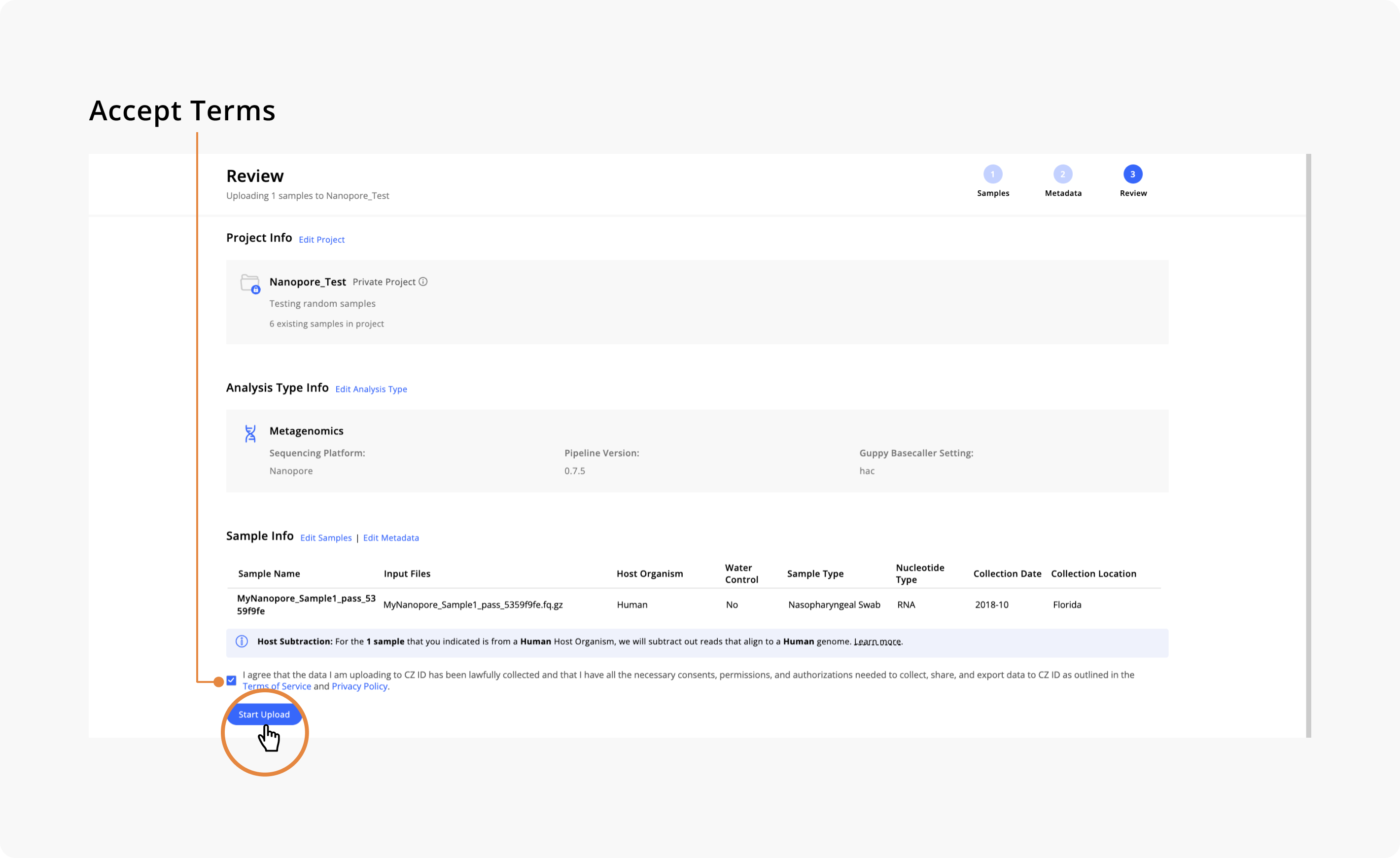Click input file MyNanopore_Sample1_pass_5359f9fe.fq.gz
Image resolution: width=1400 pixels, height=858 pixels.
coord(473,605)
